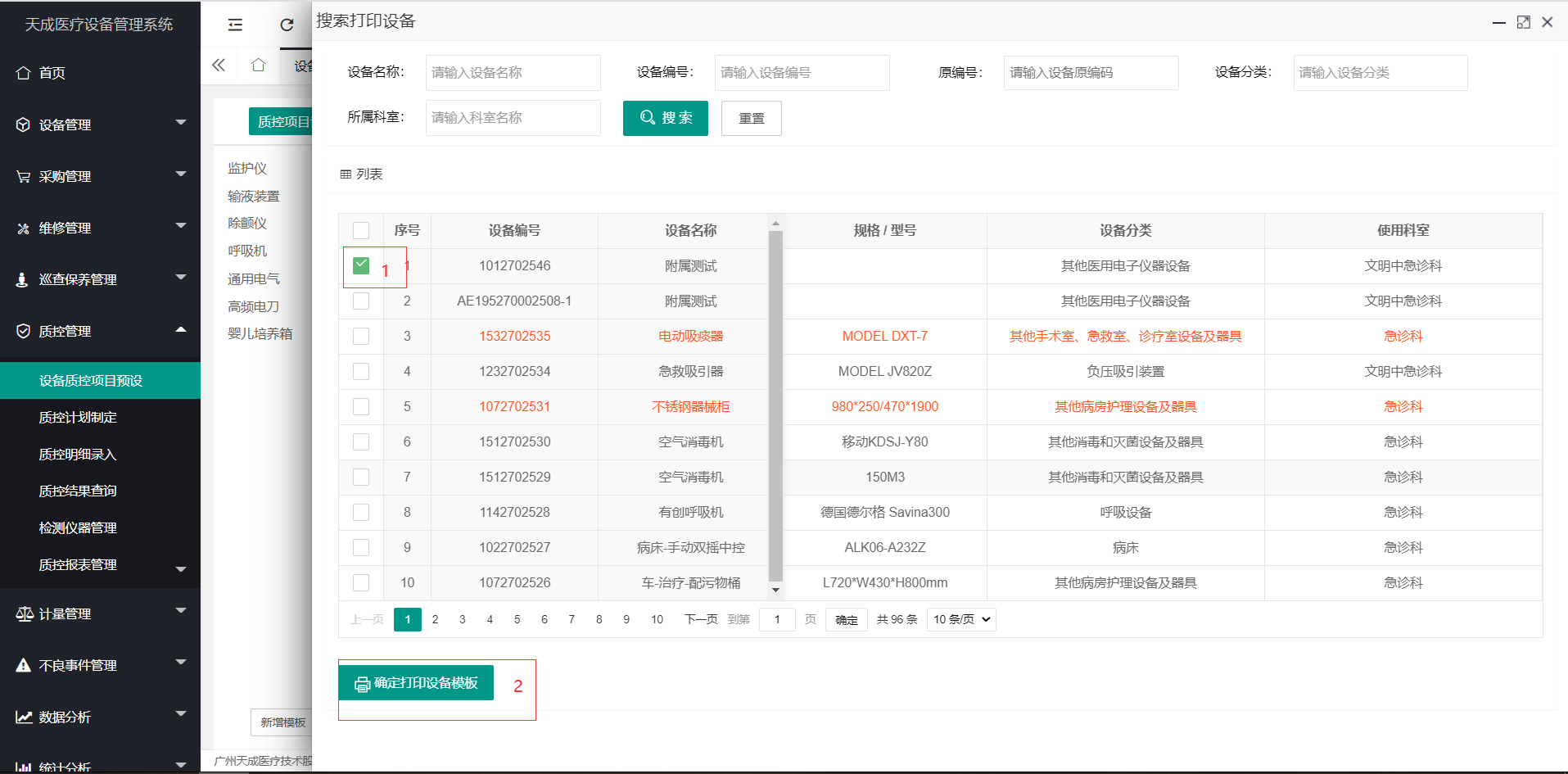
Task: Check the row for 电动吸痰器
Action: pyautogui.click(x=361, y=336)
